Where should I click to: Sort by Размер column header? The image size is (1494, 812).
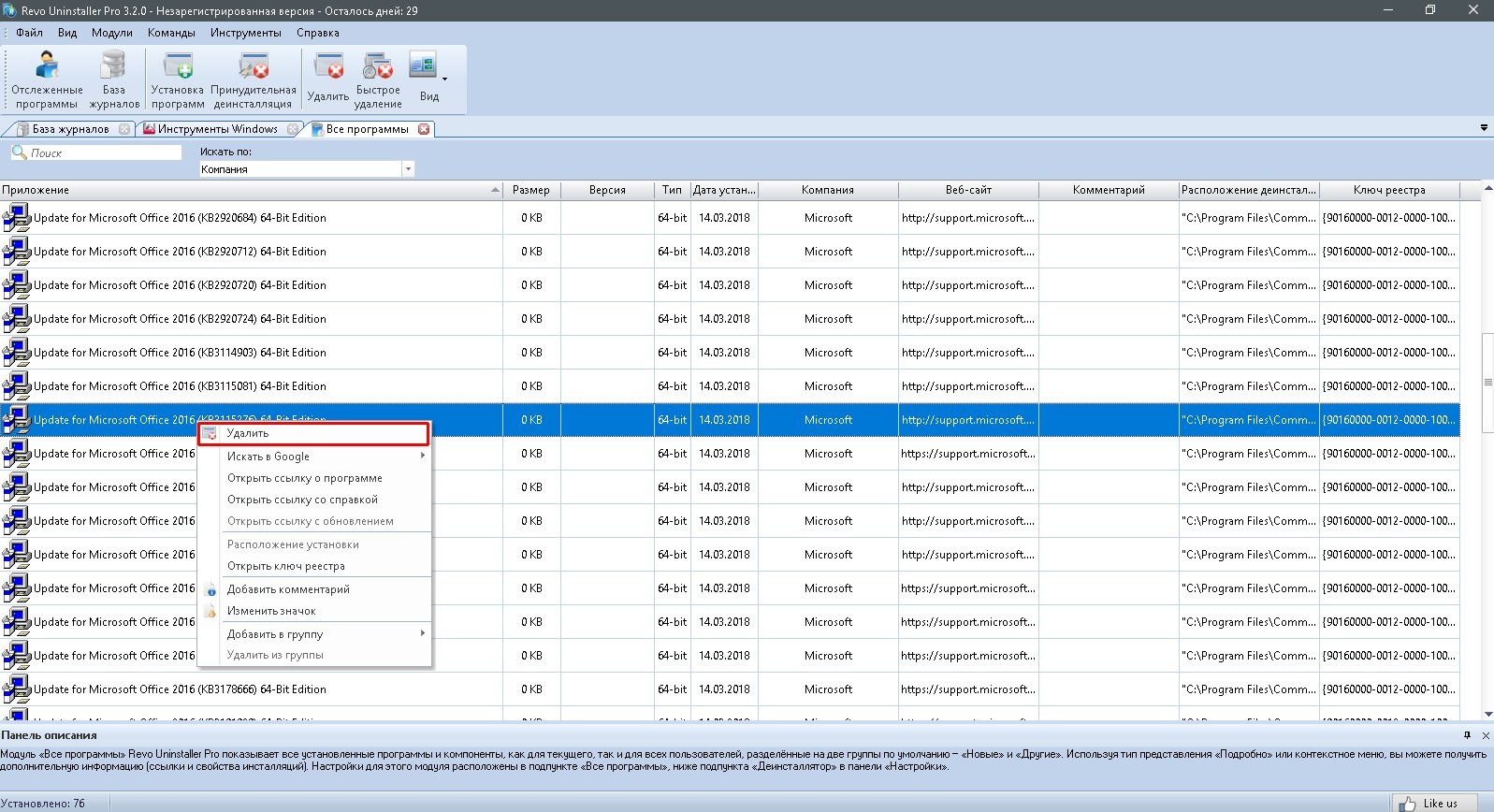(531, 190)
